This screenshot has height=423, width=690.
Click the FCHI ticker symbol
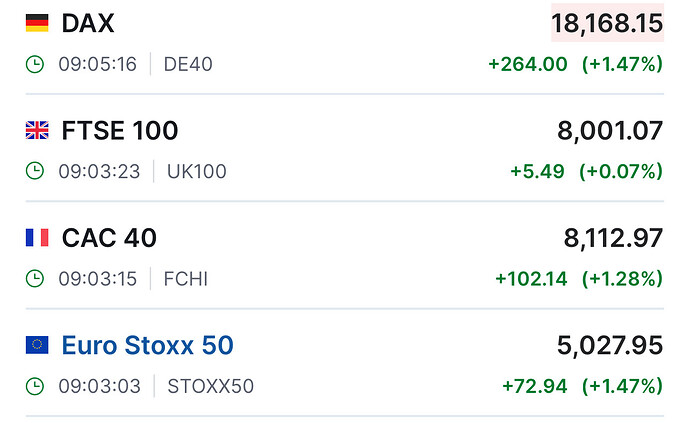pos(185,279)
